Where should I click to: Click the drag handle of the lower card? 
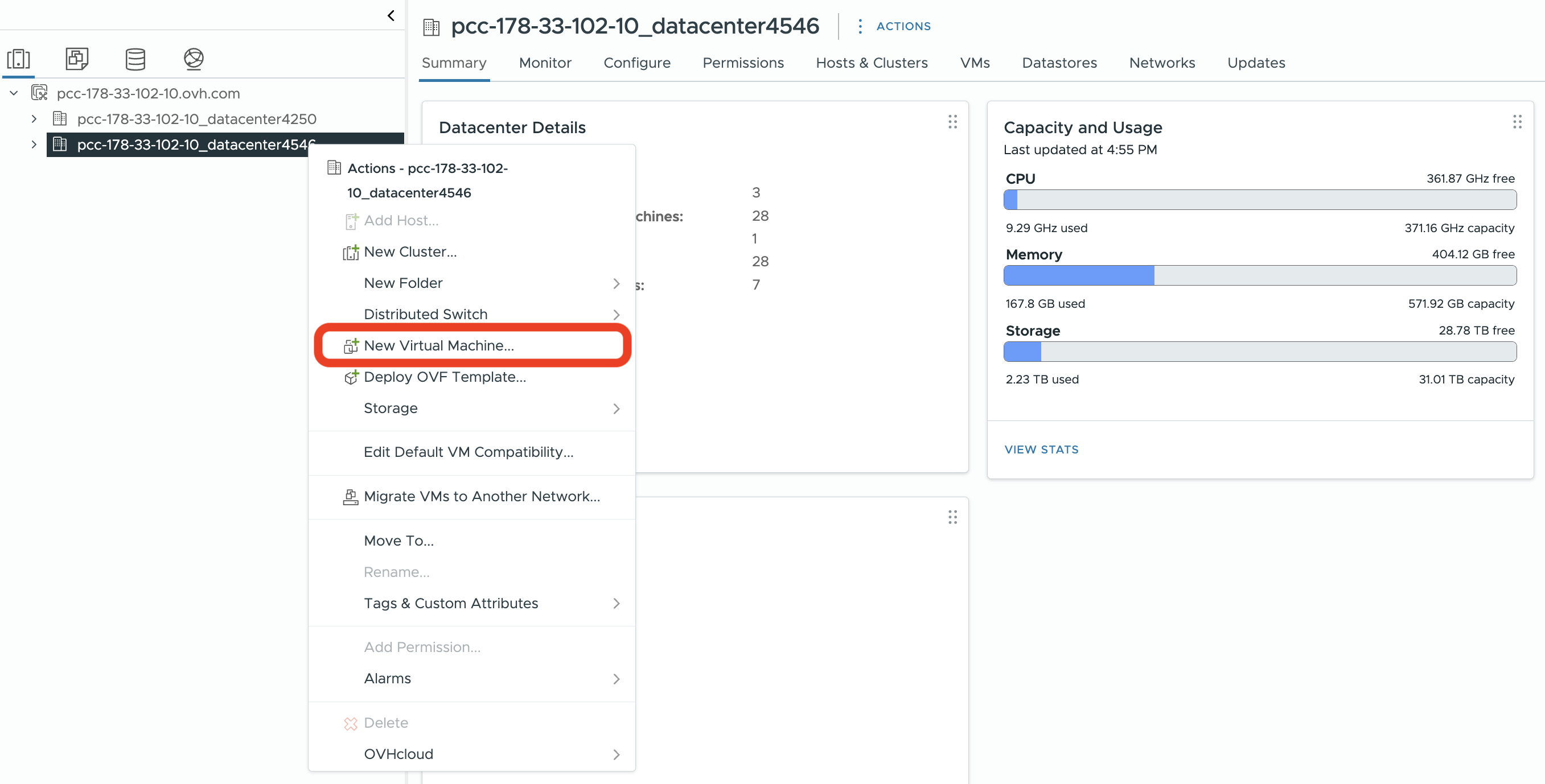click(952, 517)
